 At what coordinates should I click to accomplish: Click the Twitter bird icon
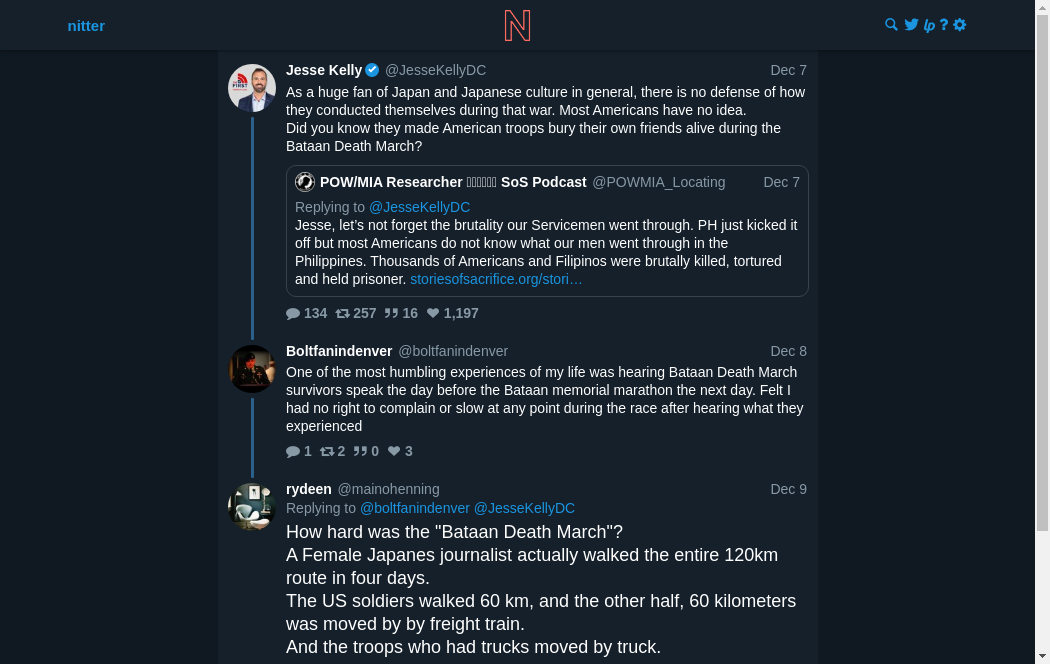pyautogui.click(x=911, y=25)
